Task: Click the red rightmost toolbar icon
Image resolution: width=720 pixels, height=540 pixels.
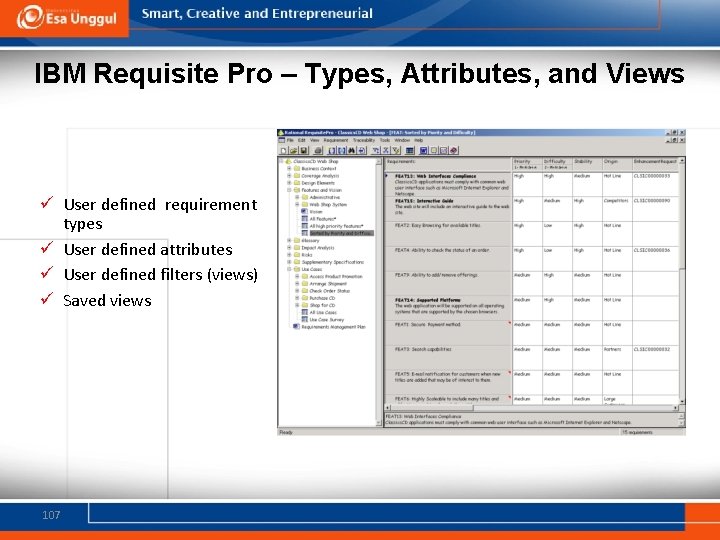Action: point(454,150)
